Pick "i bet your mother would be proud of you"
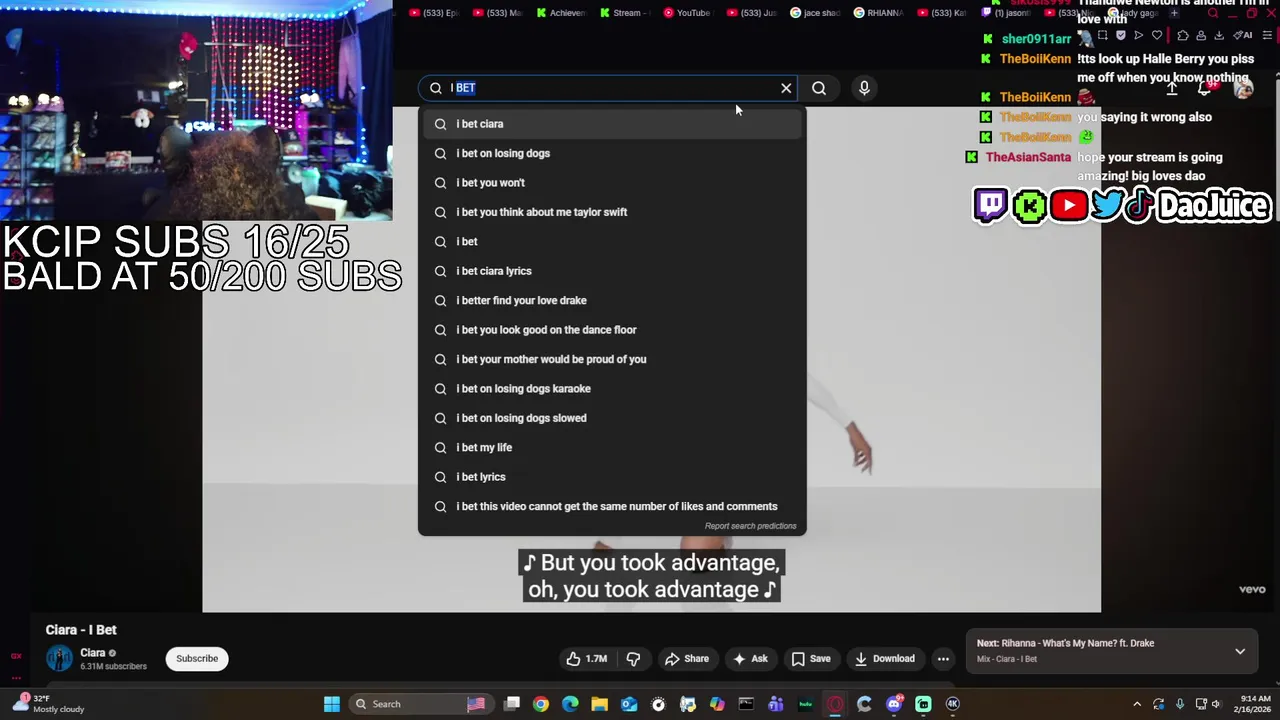 pyautogui.click(x=611, y=359)
